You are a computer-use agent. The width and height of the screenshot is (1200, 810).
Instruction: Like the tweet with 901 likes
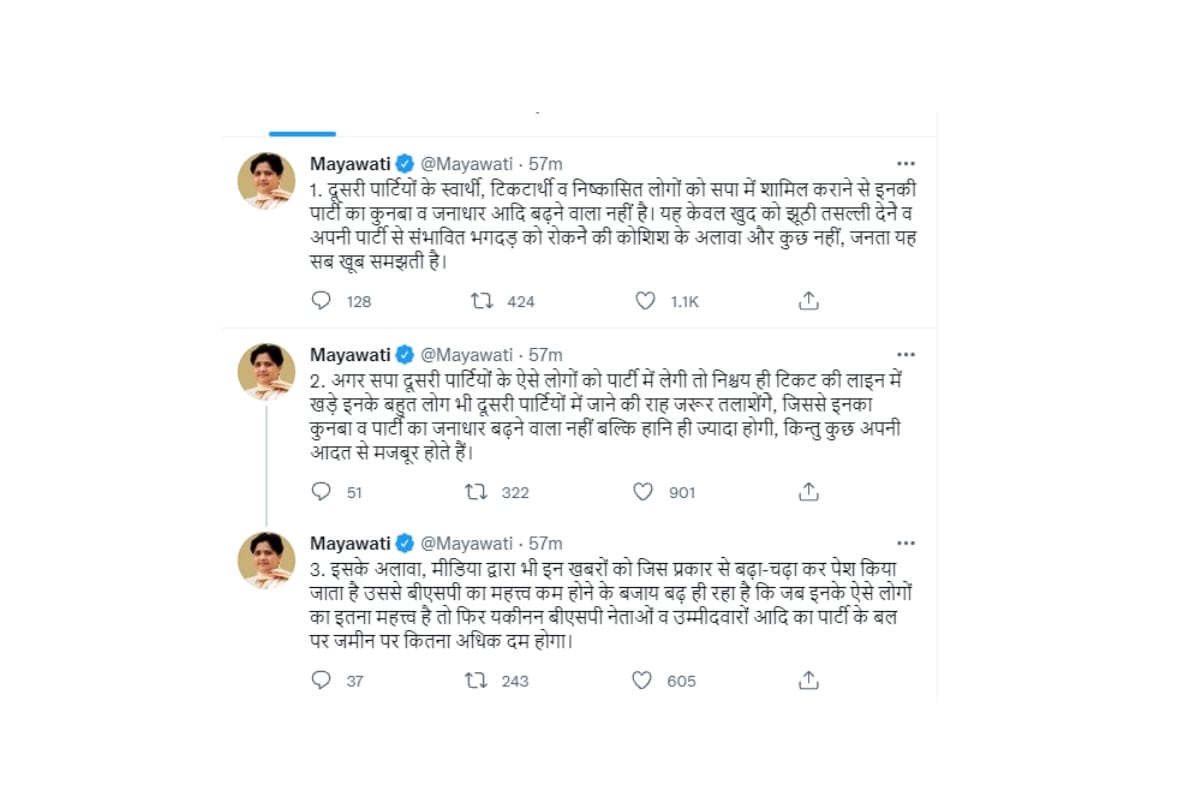(x=643, y=491)
